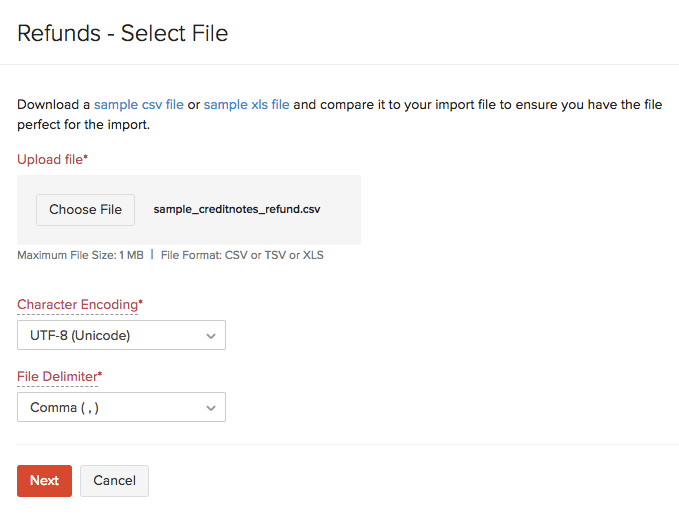Screen dimensions: 679x514
Task: Click the red asterisk next to Upload file
Action: click(x=86, y=158)
